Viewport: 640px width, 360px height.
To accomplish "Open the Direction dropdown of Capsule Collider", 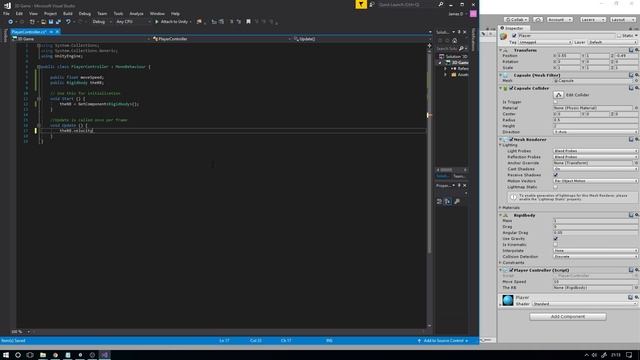I will pyautogui.click(x=596, y=132).
